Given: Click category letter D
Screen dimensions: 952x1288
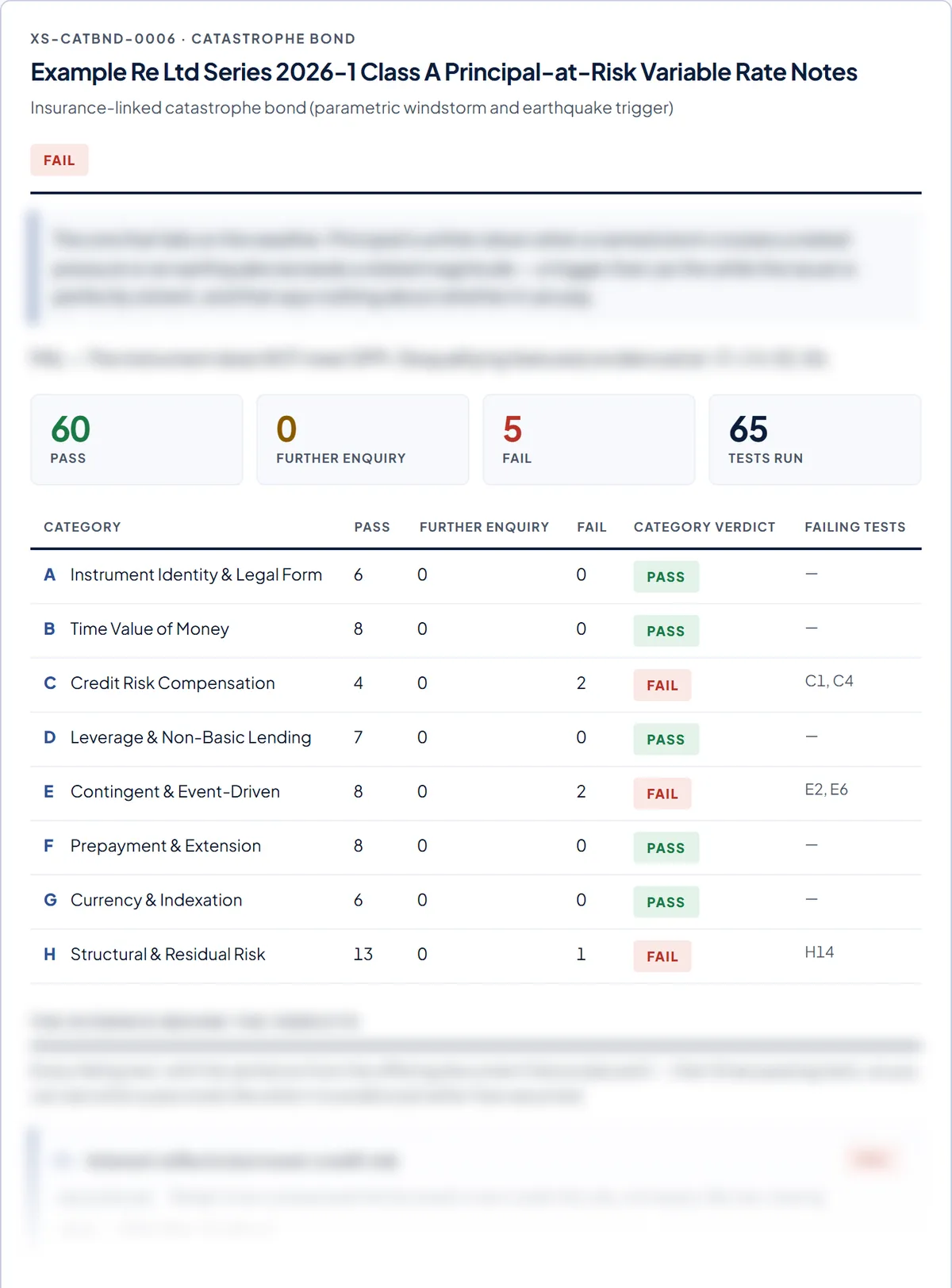Looking at the screenshot, I should tap(50, 737).
